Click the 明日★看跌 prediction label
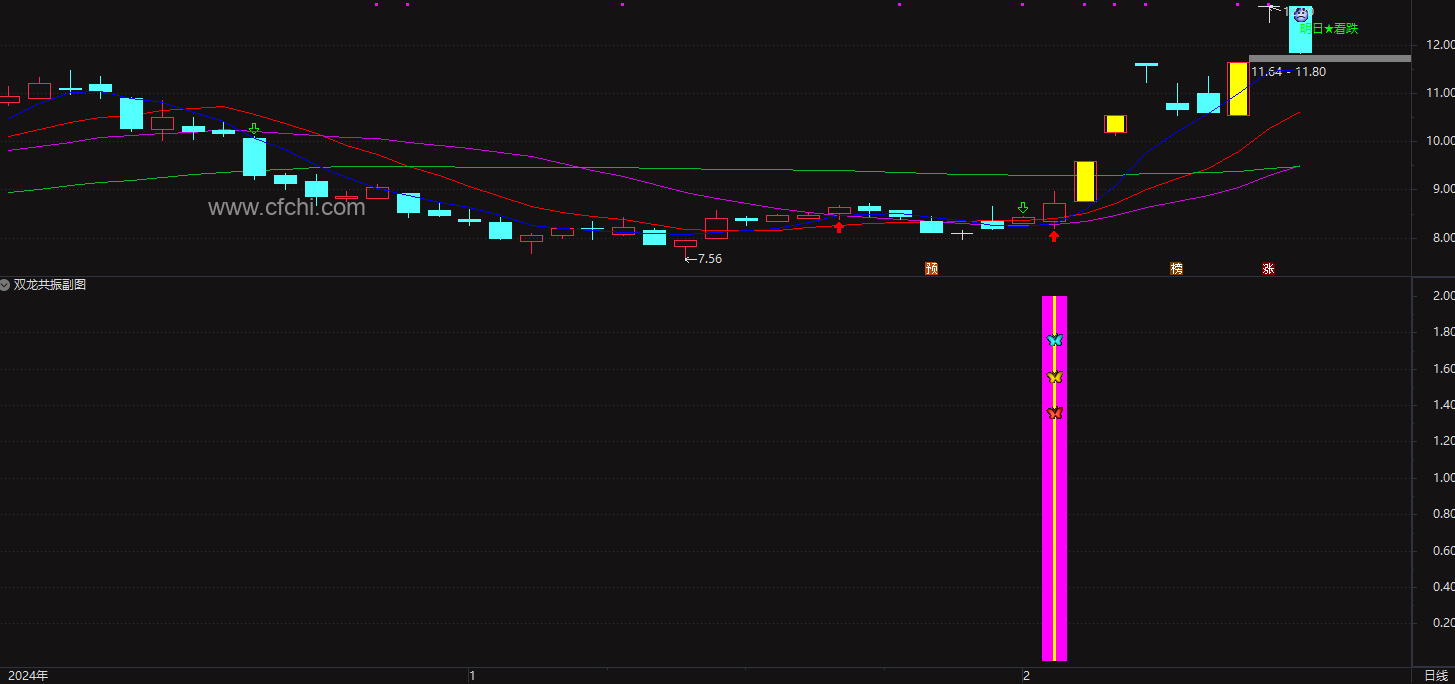The image size is (1455, 684). click(x=1329, y=29)
